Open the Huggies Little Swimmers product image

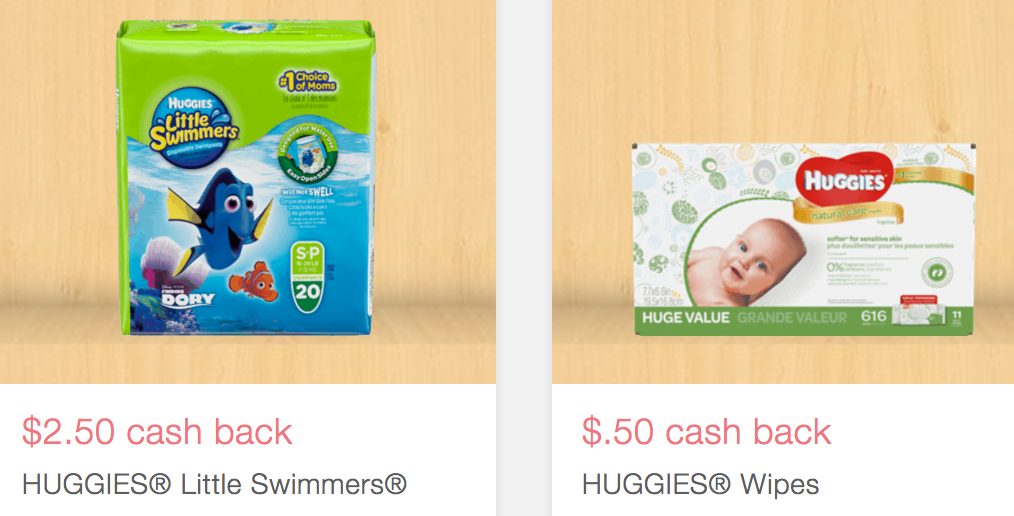point(246,177)
